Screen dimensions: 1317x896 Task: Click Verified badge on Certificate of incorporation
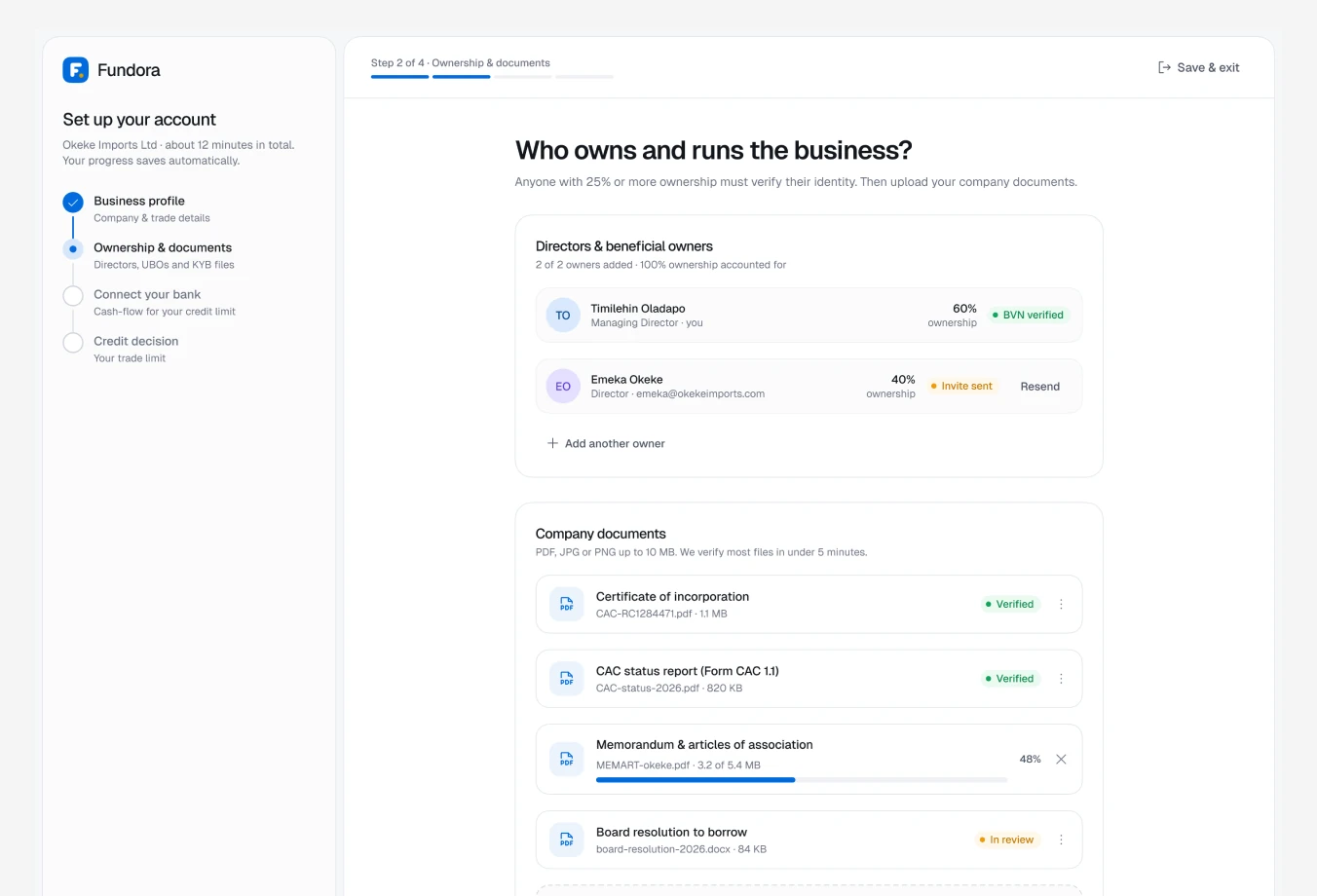point(1009,604)
